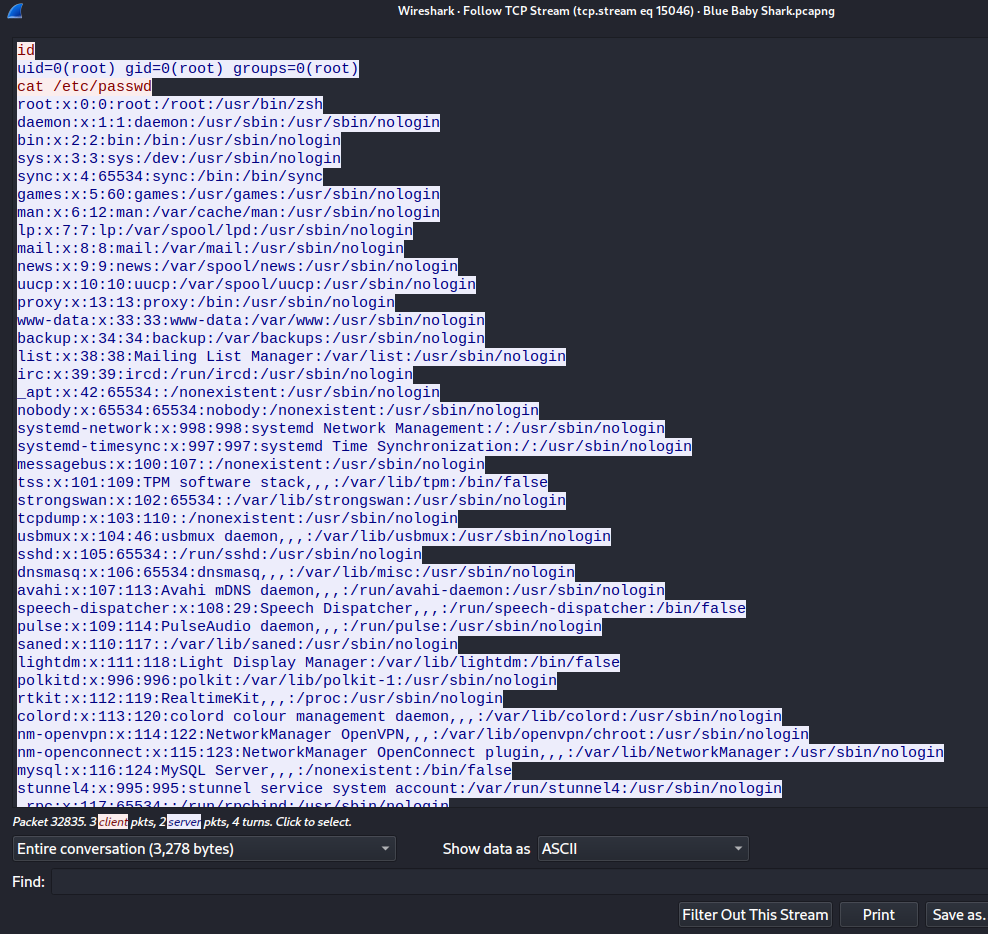Viewport: 988px width, 934px height.
Task: Click the uid=0(root) gid=0(root) line
Action: pos(188,68)
